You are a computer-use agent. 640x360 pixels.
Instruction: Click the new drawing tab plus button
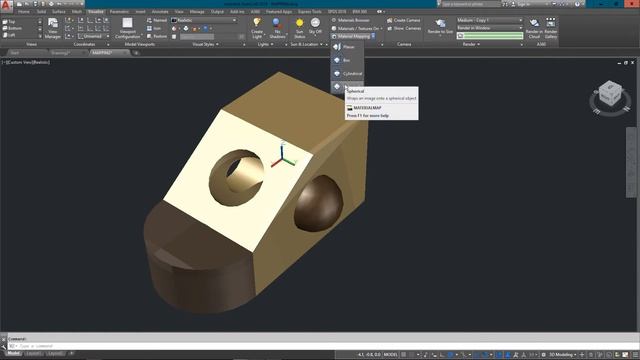click(136, 53)
